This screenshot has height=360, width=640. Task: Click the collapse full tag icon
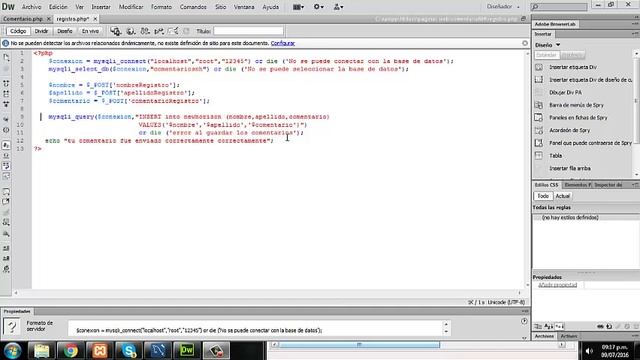pyautogui.click(x=6, y=83)
